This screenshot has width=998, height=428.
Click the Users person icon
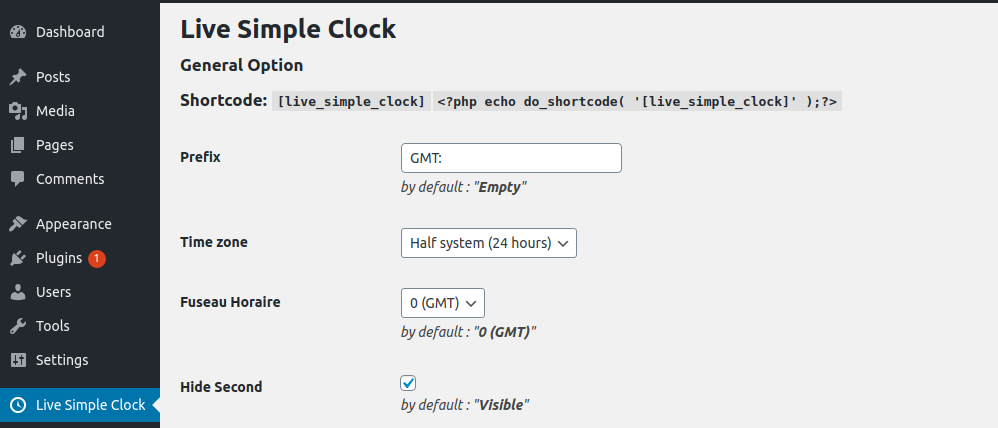click(18, 292)
